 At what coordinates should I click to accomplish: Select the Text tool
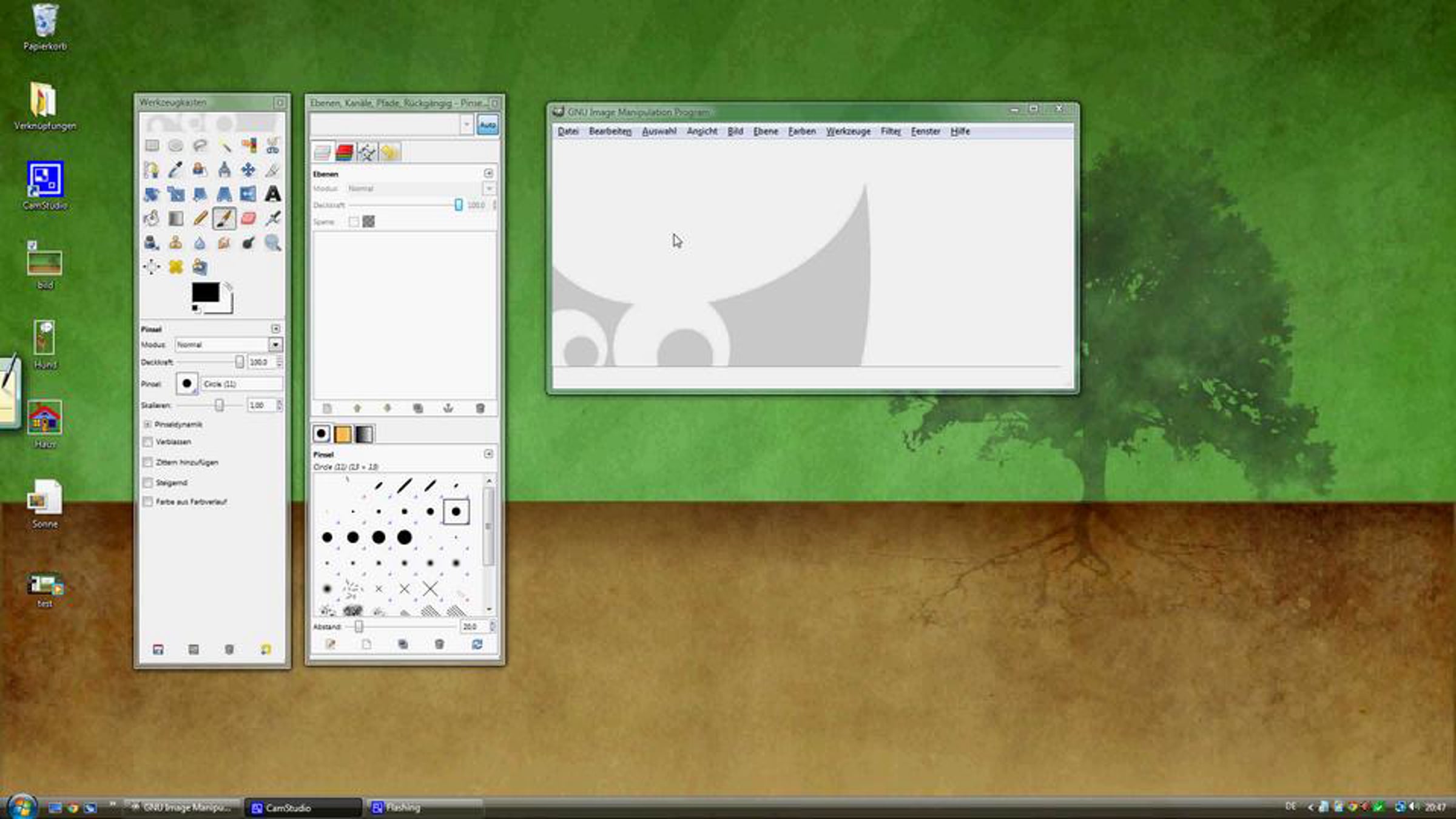[x=273, y=194]
